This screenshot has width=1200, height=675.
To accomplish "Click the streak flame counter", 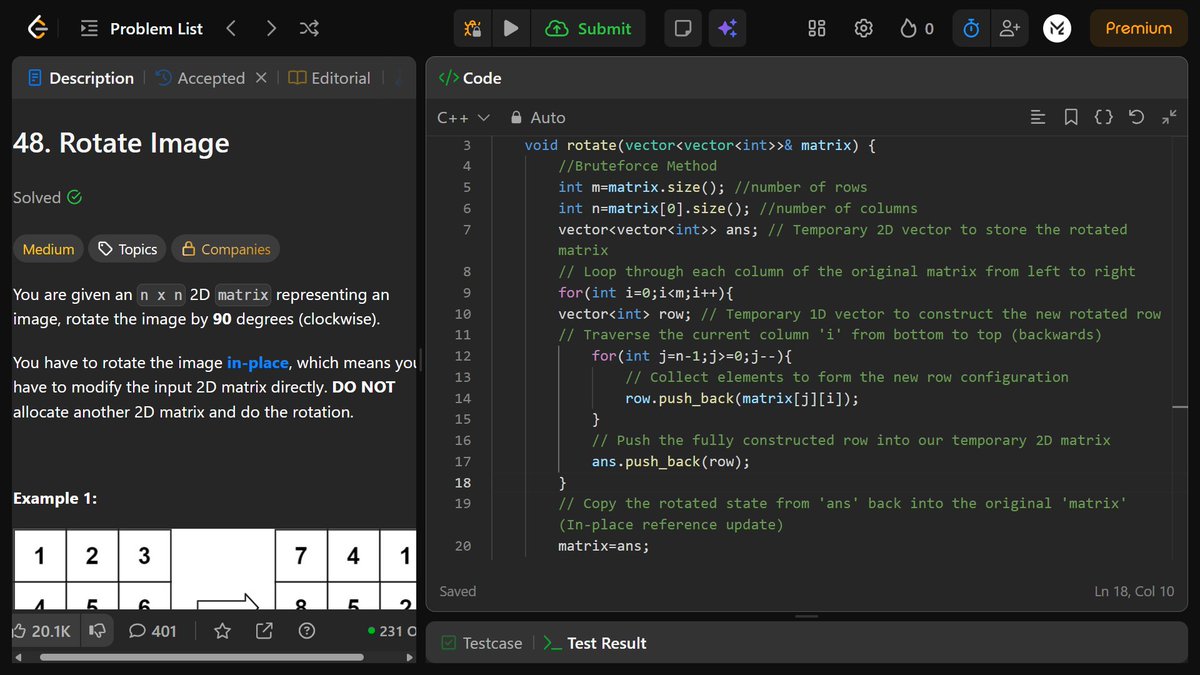I will coord(917,29).
